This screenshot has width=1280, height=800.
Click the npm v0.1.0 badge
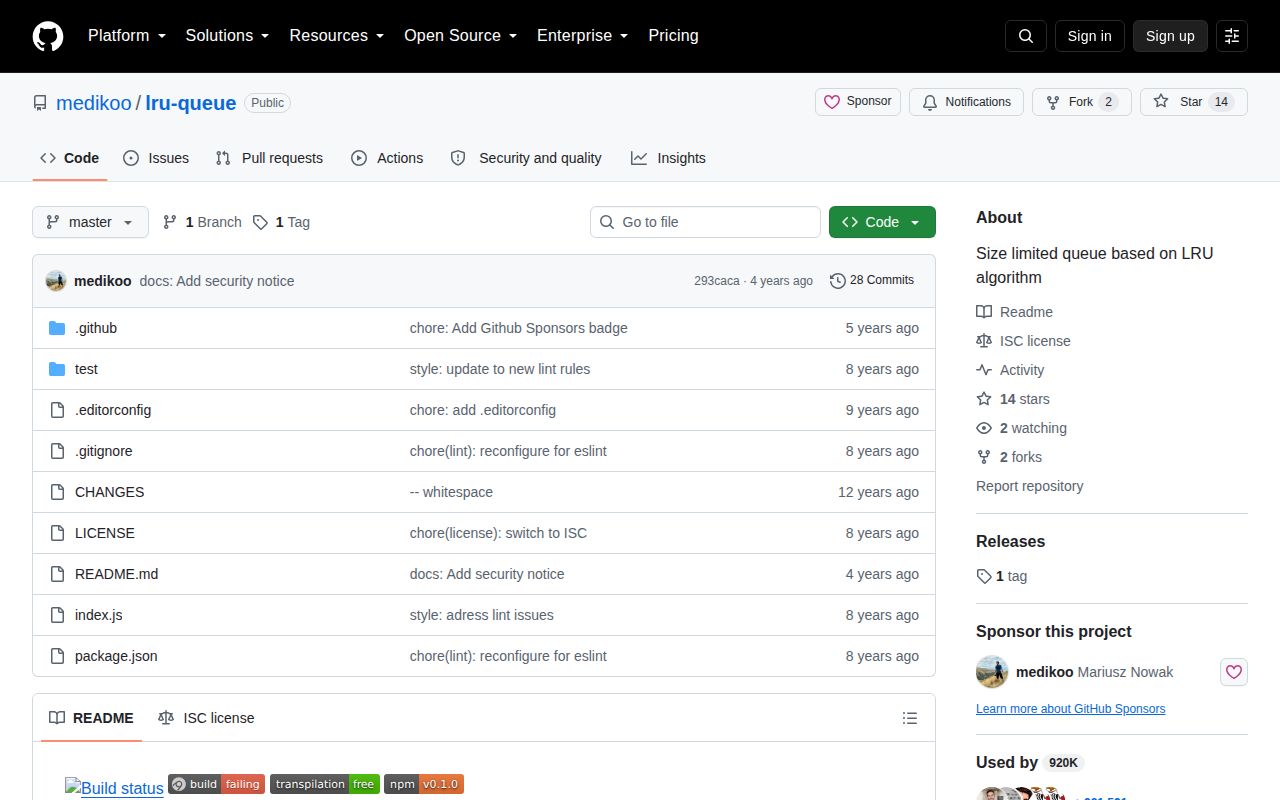pos(424,784)
